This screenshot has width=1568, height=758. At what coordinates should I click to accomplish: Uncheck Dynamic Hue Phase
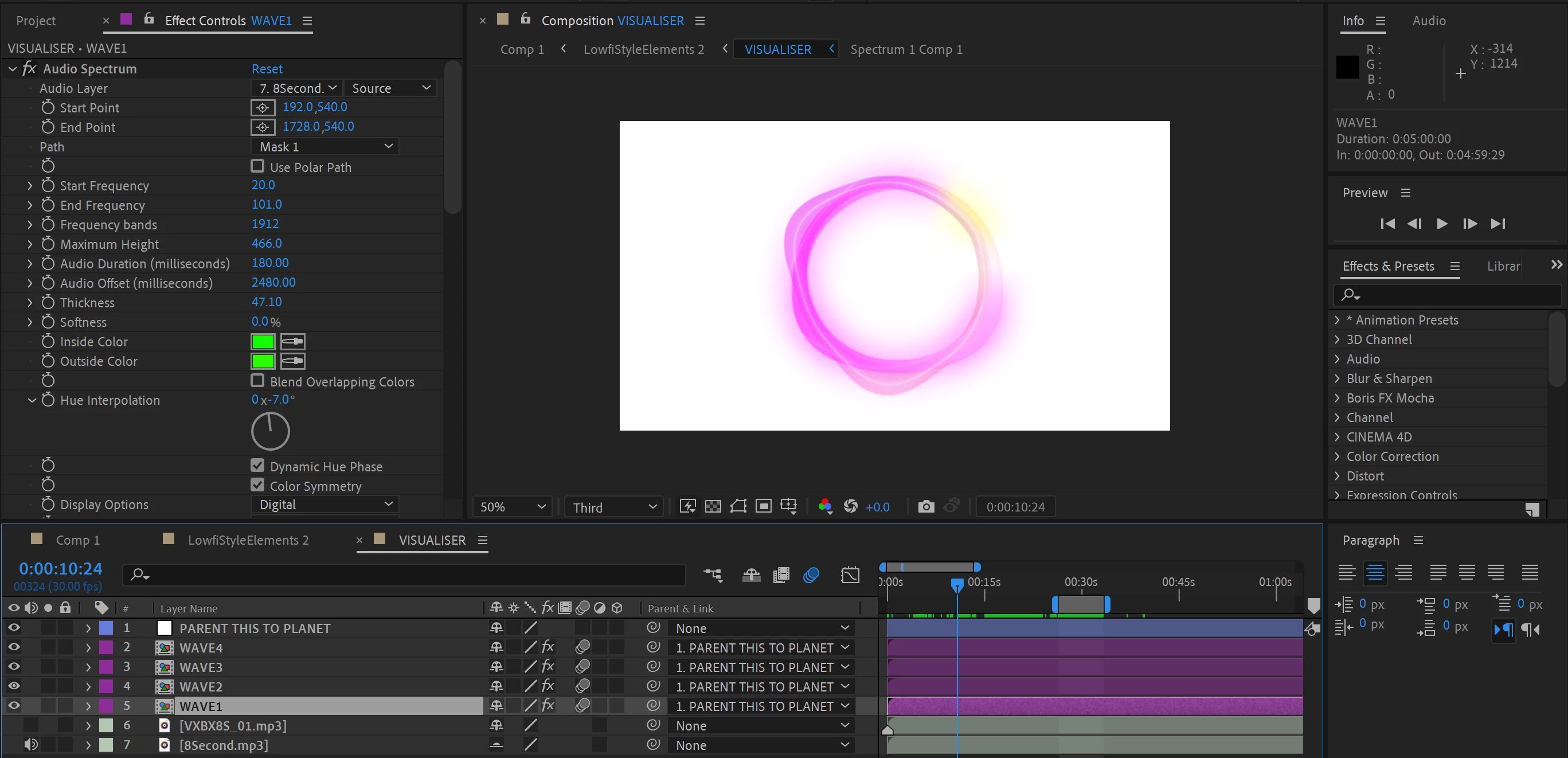257,466
